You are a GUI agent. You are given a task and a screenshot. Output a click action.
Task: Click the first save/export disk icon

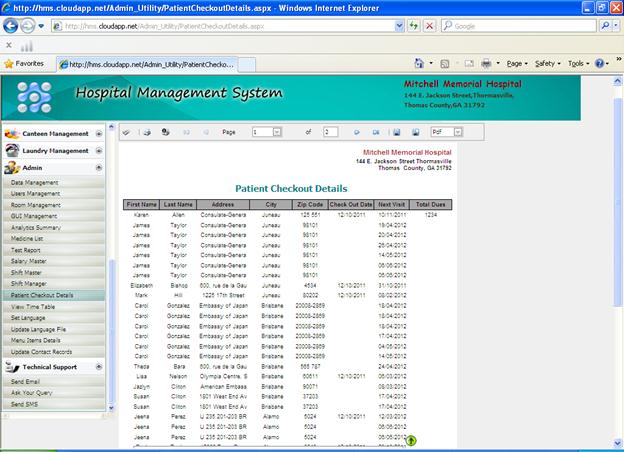397,132
